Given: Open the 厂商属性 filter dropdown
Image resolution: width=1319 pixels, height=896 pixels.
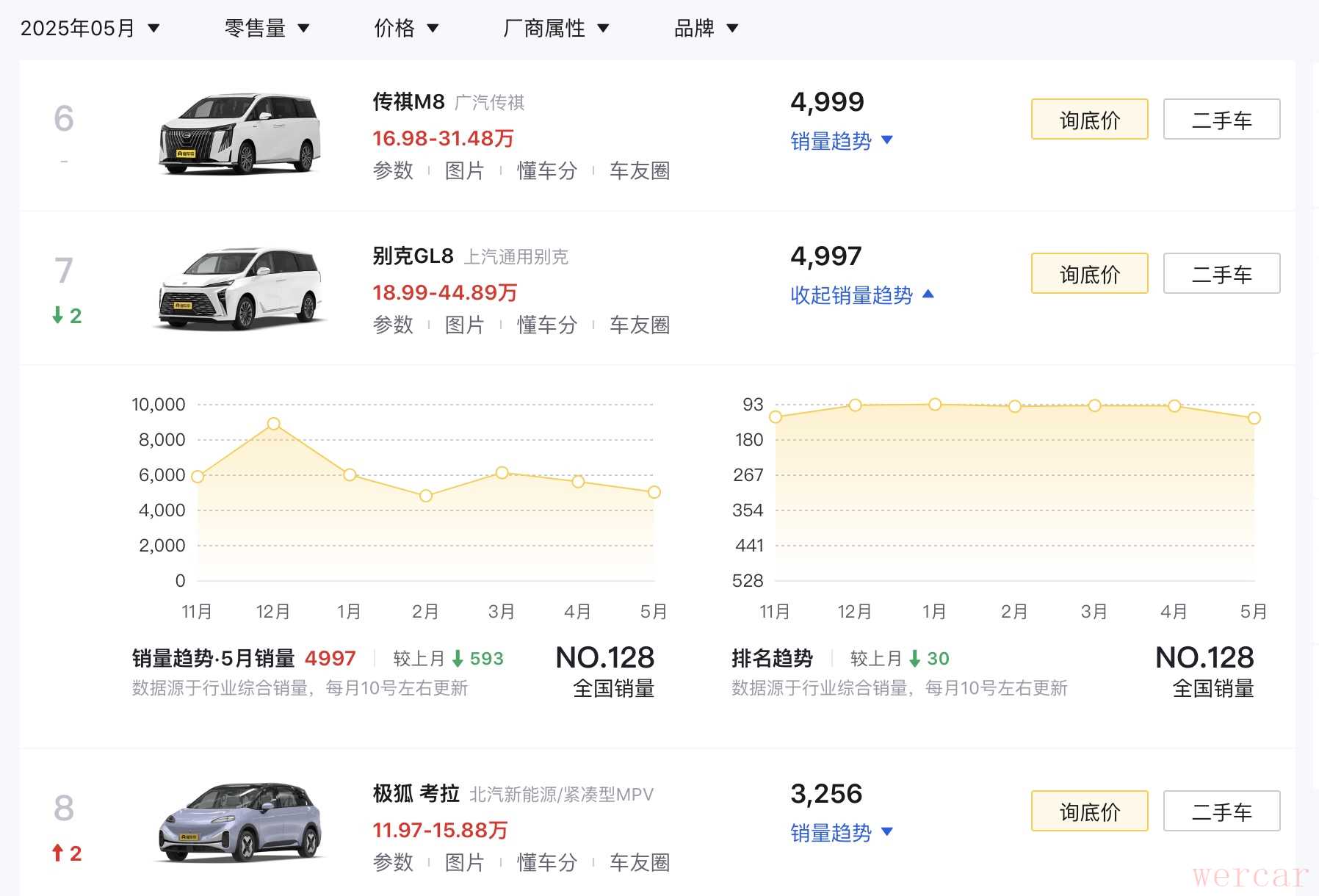Looking at the screenshot, I should click(556, 29).
